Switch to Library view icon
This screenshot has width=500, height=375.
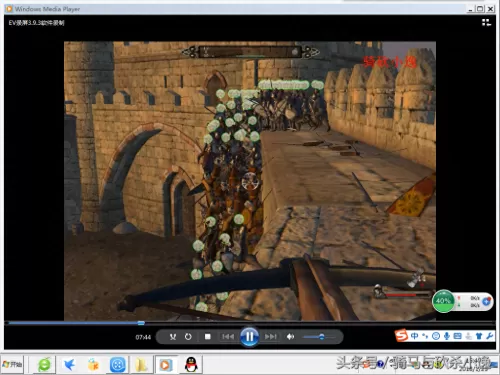point(486,23)
